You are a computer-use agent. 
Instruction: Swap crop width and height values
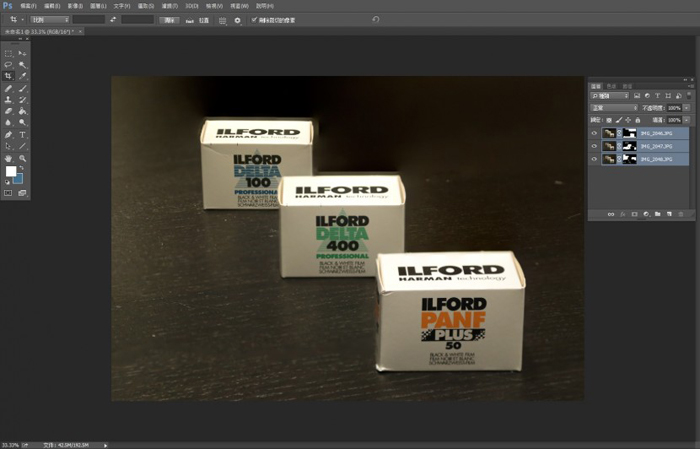113,20
